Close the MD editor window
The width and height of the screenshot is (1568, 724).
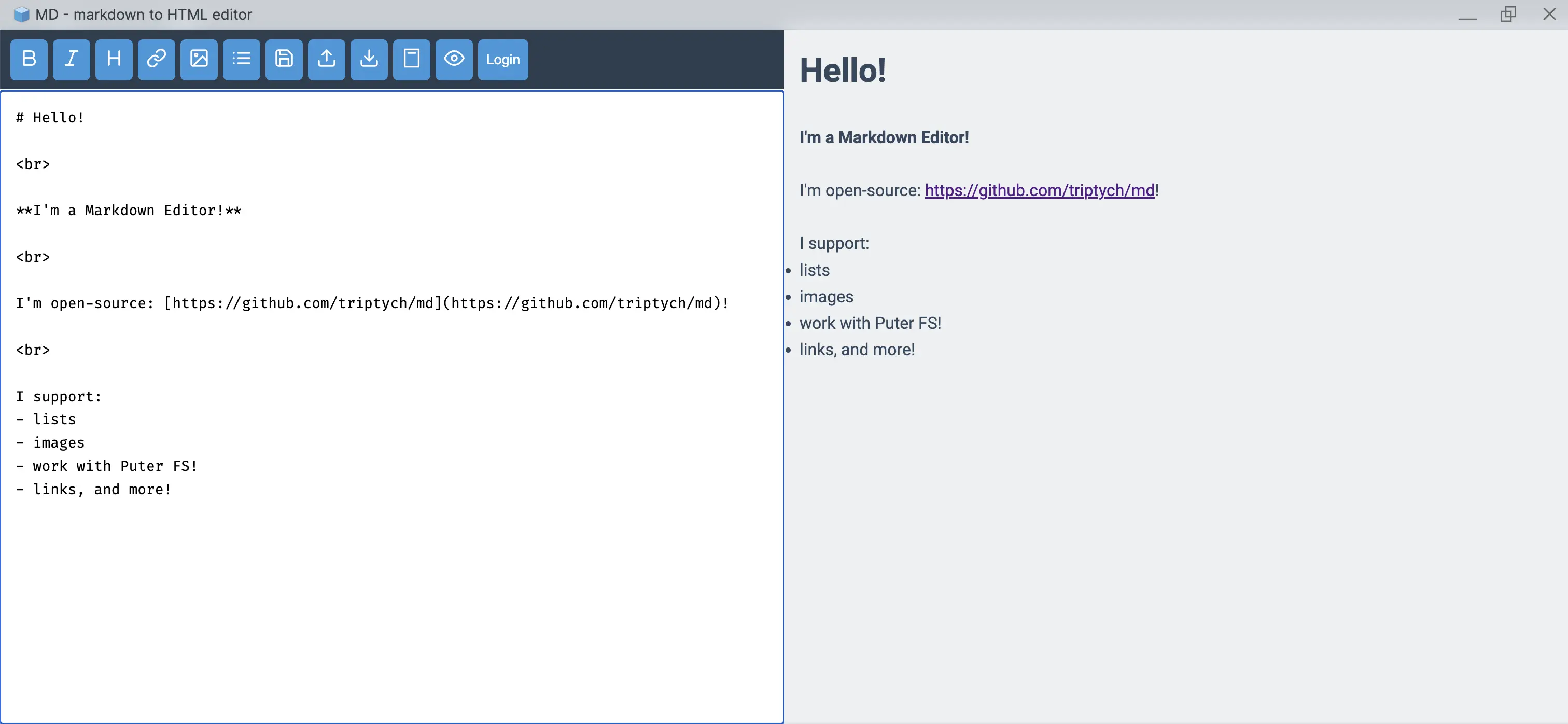click(1549, 14)
